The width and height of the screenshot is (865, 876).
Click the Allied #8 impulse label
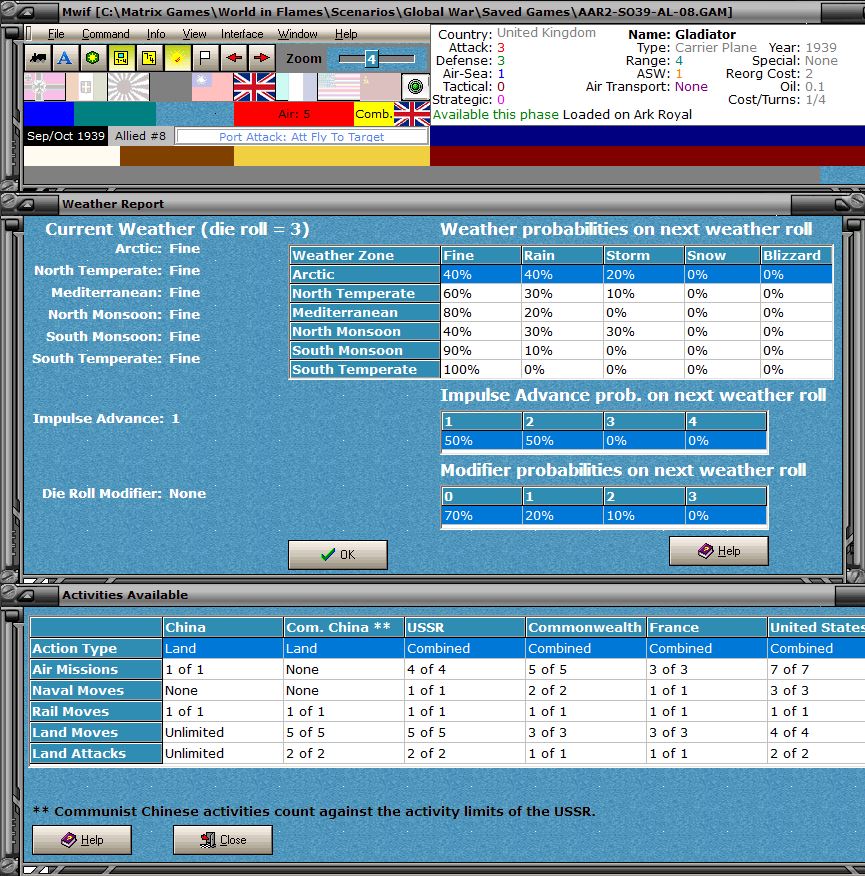tap(140, 136)
